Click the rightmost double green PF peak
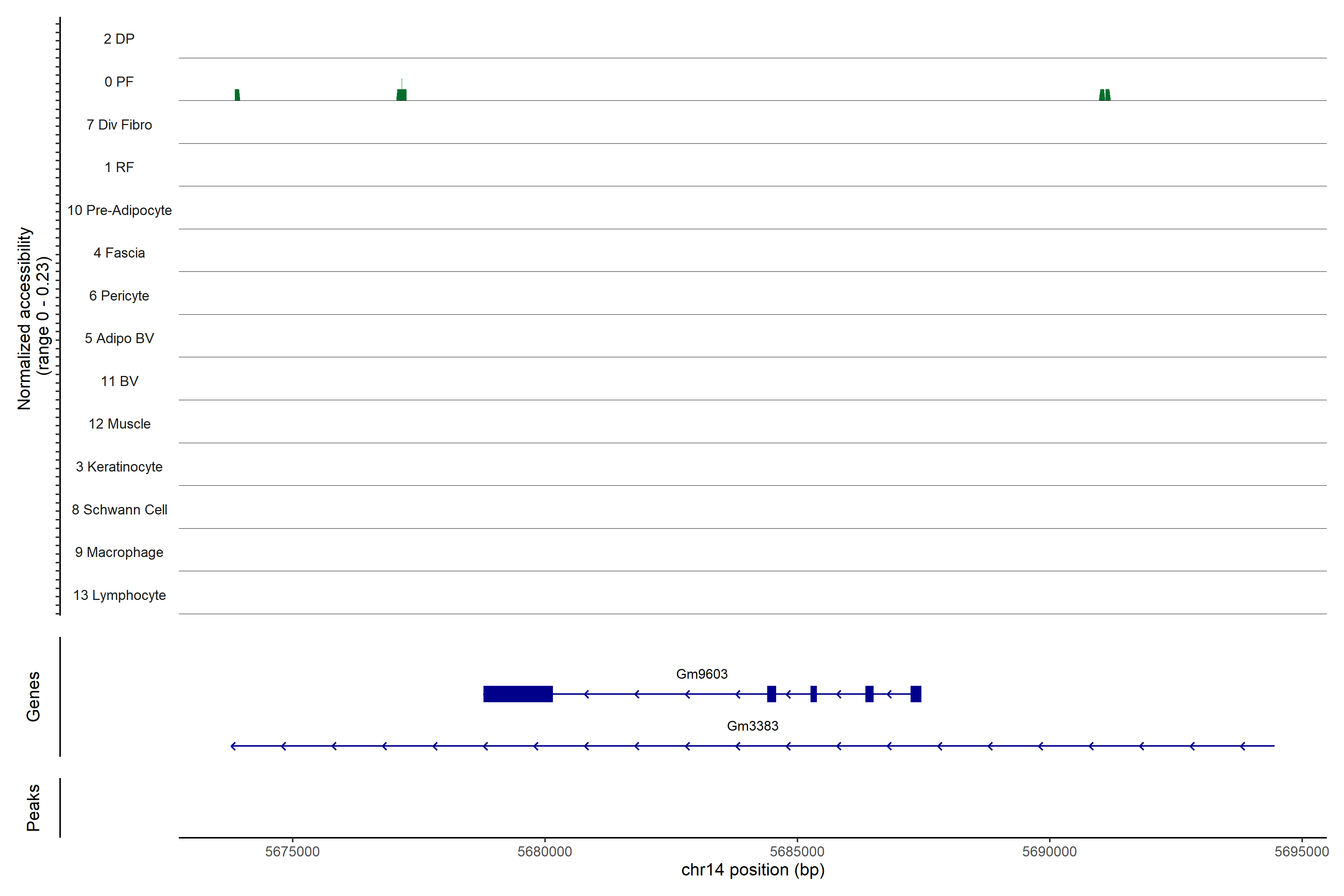The width and height of the screenshot is (1344, 896). 1105,95
